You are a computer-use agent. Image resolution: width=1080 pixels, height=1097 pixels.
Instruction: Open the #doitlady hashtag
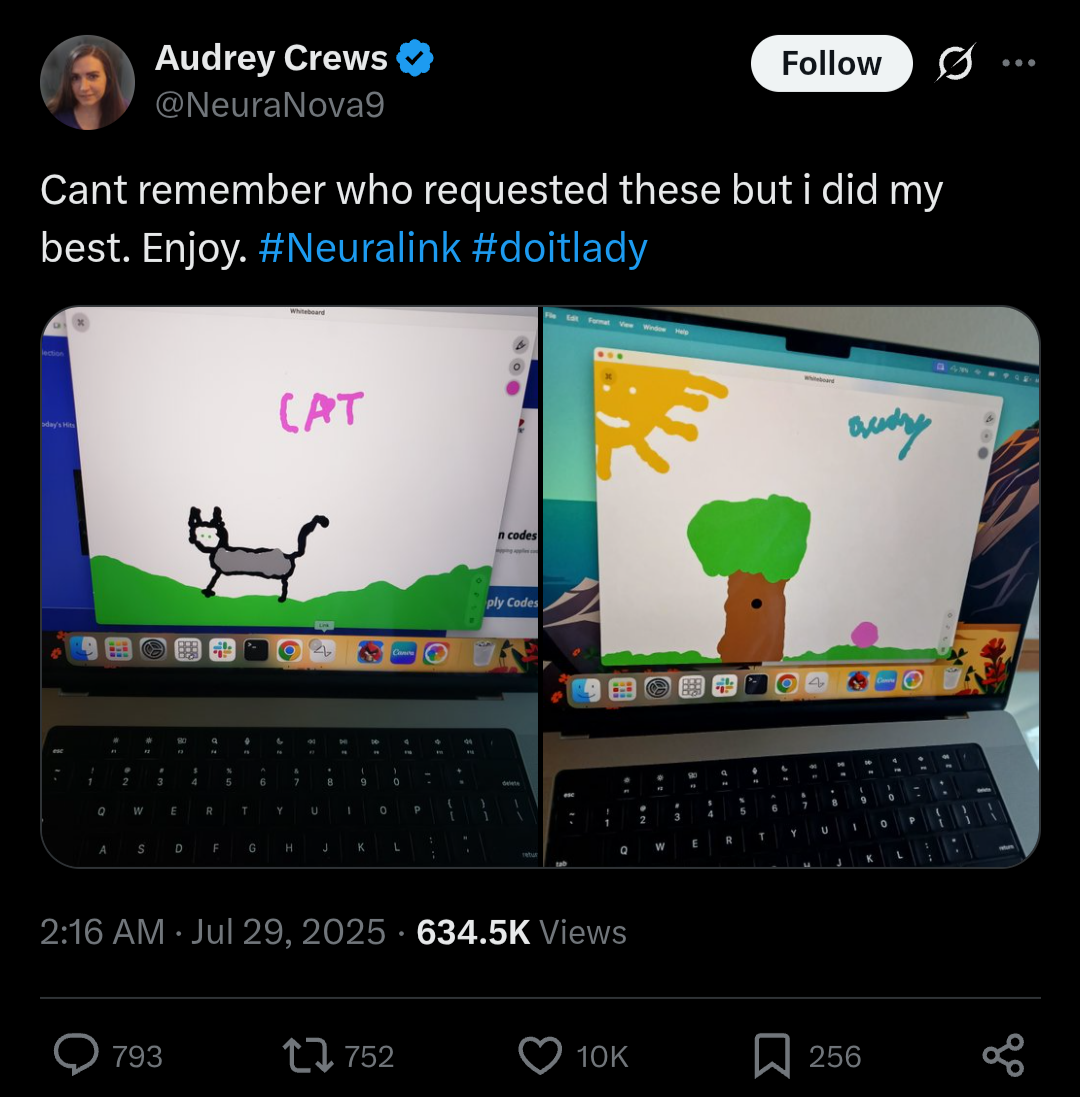(x=560, y=248)
